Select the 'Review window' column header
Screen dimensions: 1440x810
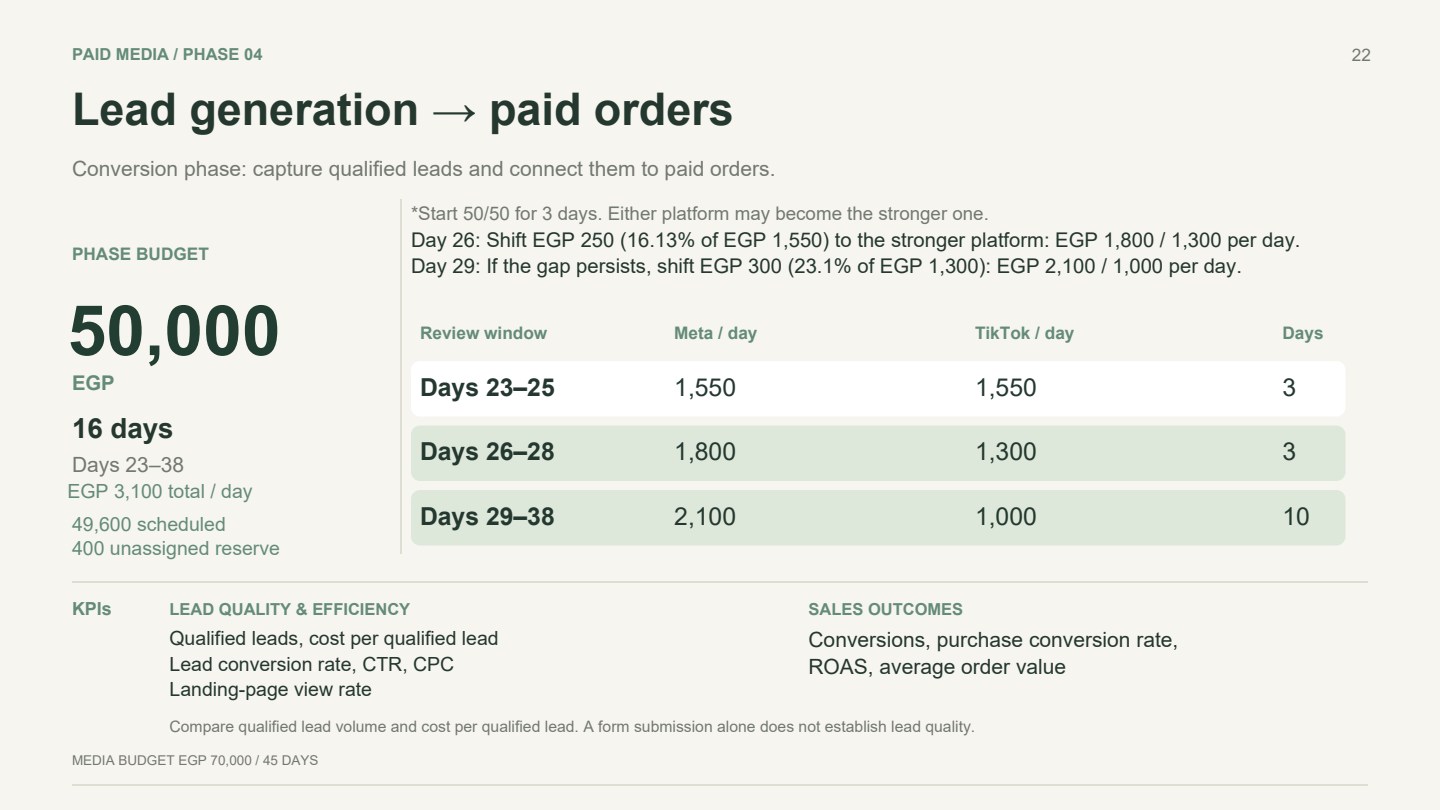[x=483, y=333]
